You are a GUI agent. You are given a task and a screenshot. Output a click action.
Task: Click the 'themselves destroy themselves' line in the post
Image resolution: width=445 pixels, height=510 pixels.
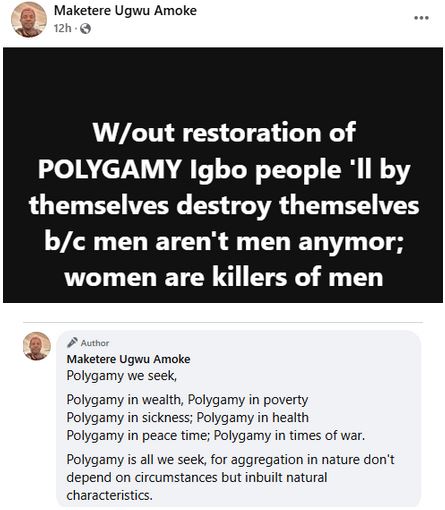click(x=224, y=205)
